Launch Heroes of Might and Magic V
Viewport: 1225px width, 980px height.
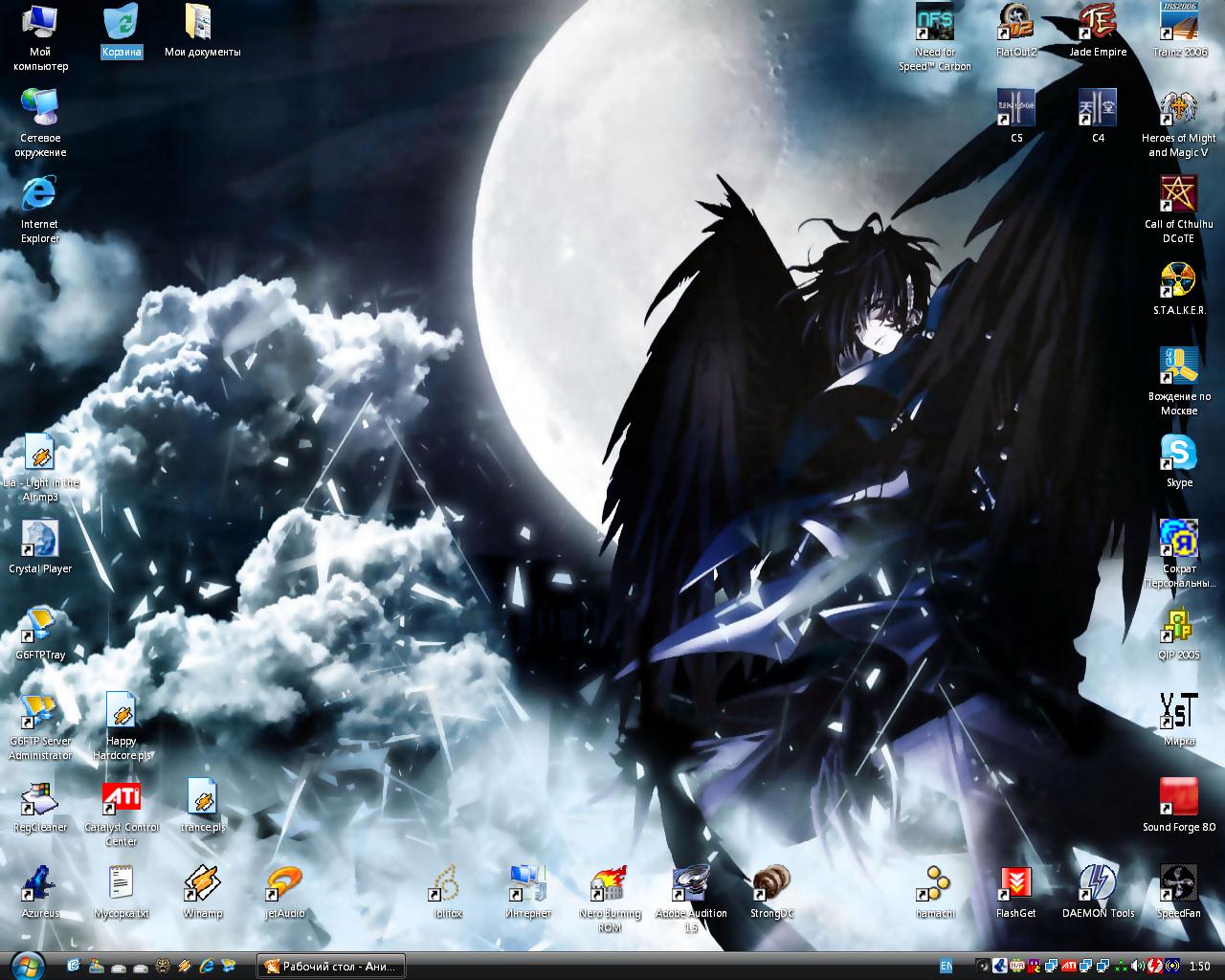pos(1179,124)
